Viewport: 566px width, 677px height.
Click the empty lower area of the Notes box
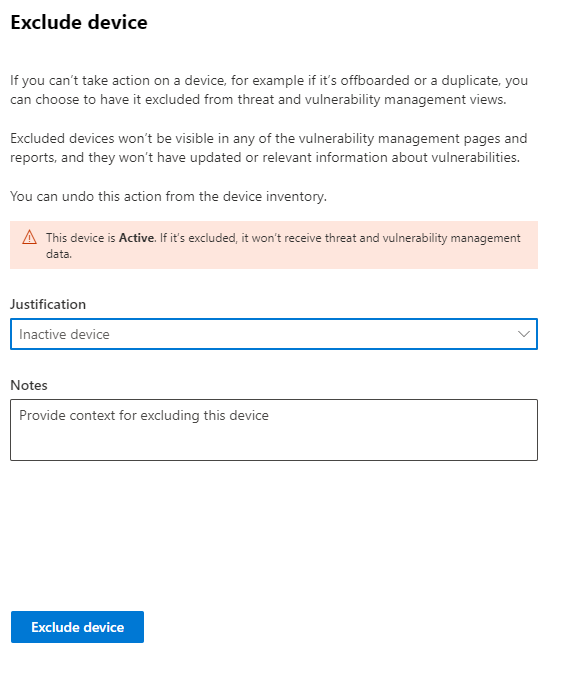click(x=274, y=445)
